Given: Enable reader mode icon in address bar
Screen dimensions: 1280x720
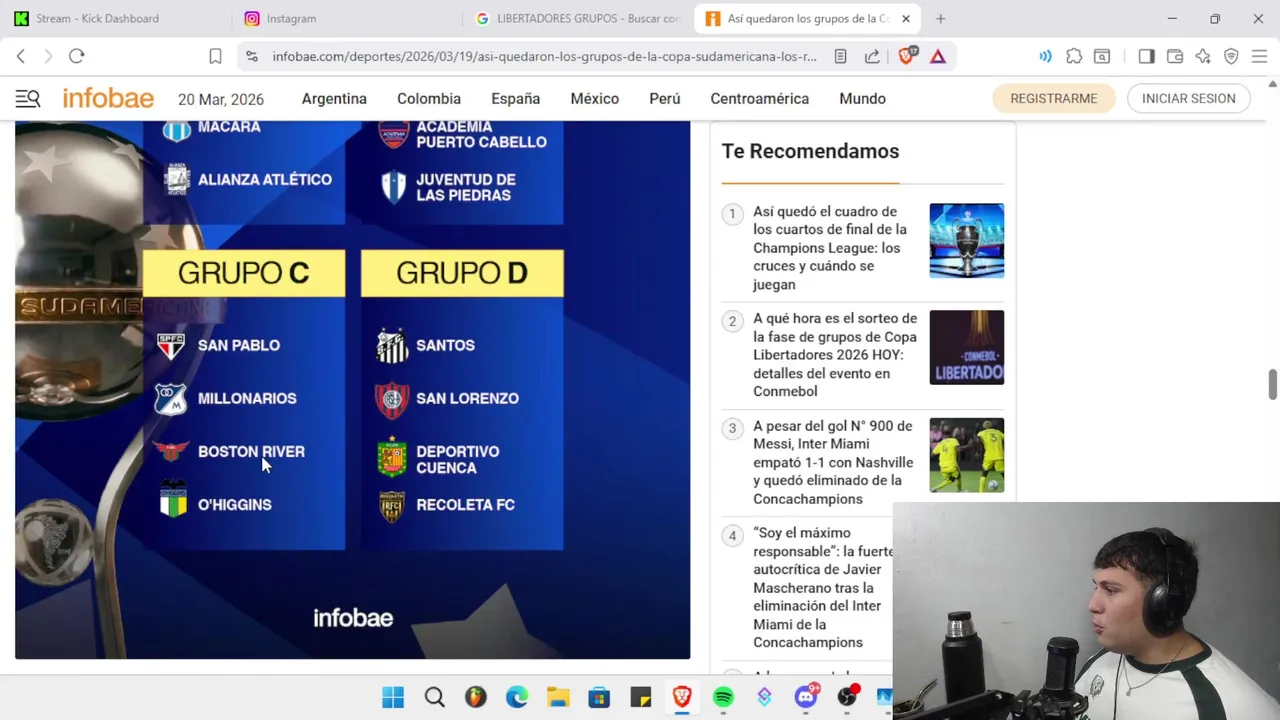Looking at the screenshot, I should 840,56.
